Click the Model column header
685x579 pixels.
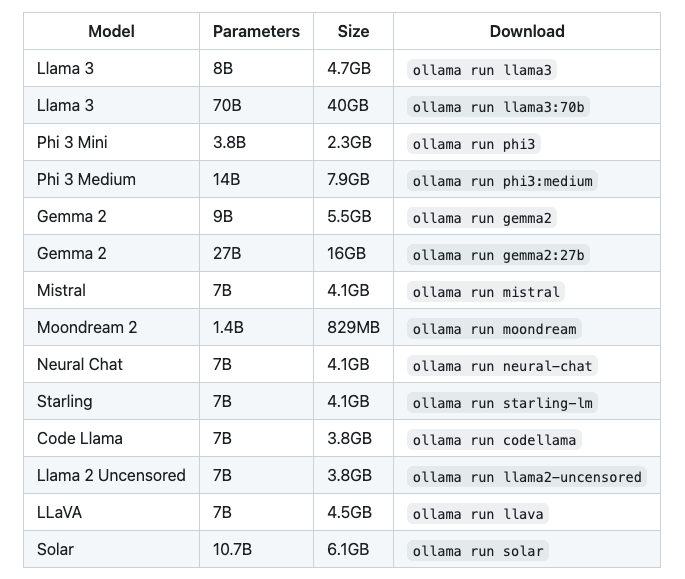click(111, 31)
